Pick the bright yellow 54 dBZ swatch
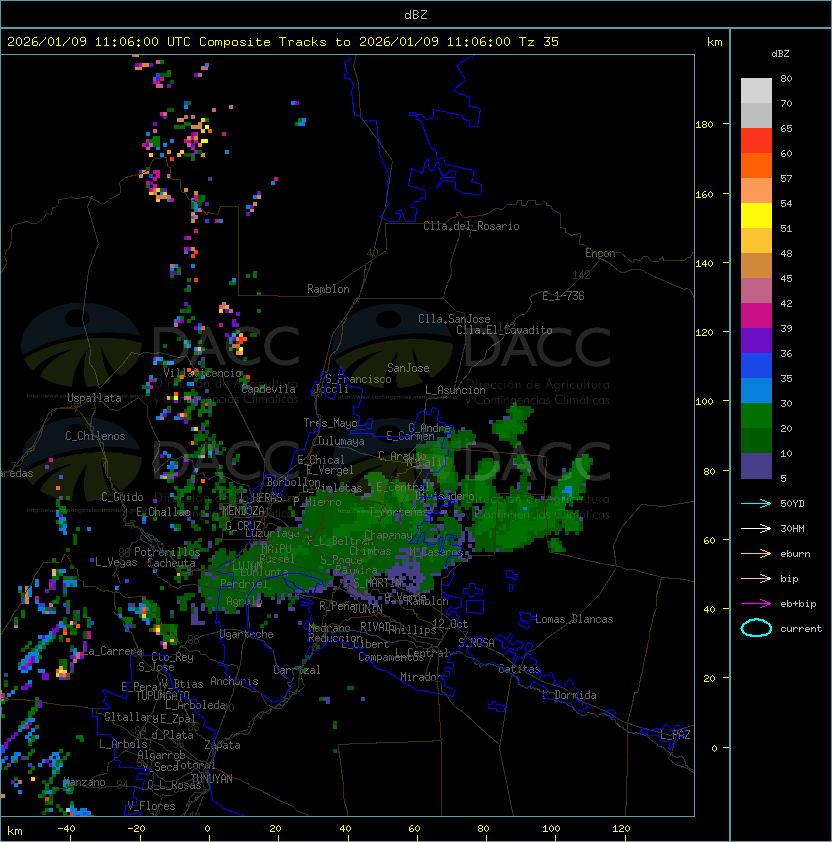The image size is (832, 842). [x=756, y=215]
